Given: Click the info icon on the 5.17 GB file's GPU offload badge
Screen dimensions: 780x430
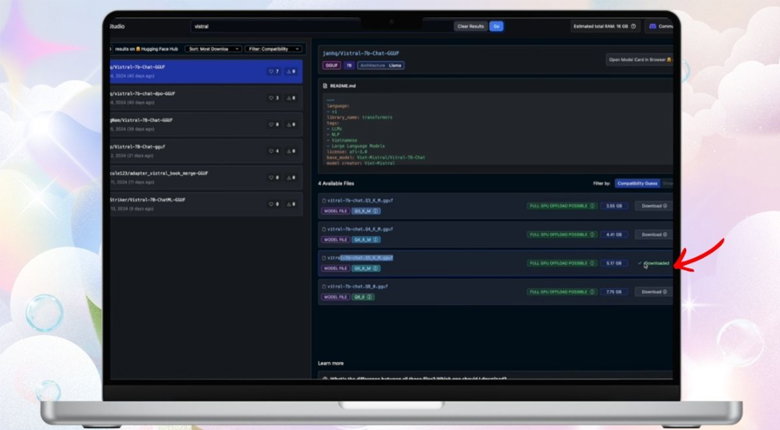Looking at the screenshot, I should [x=592, y=263].
